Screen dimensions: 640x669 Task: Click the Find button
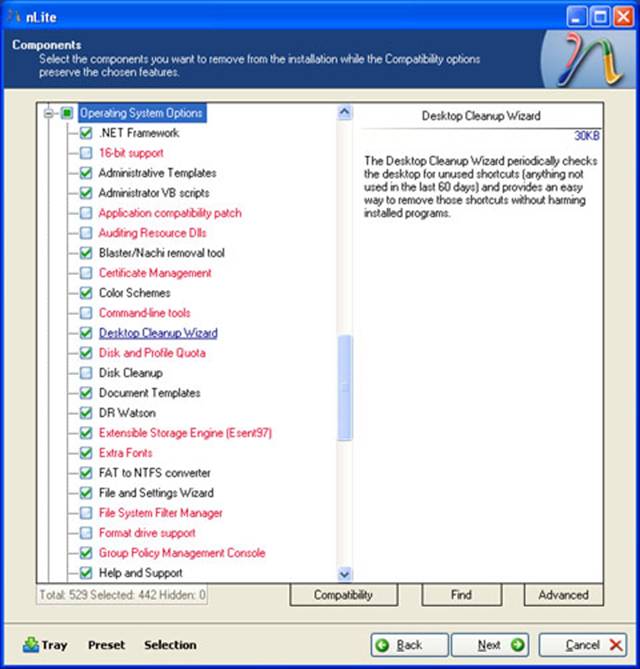(x=461, y=595)
